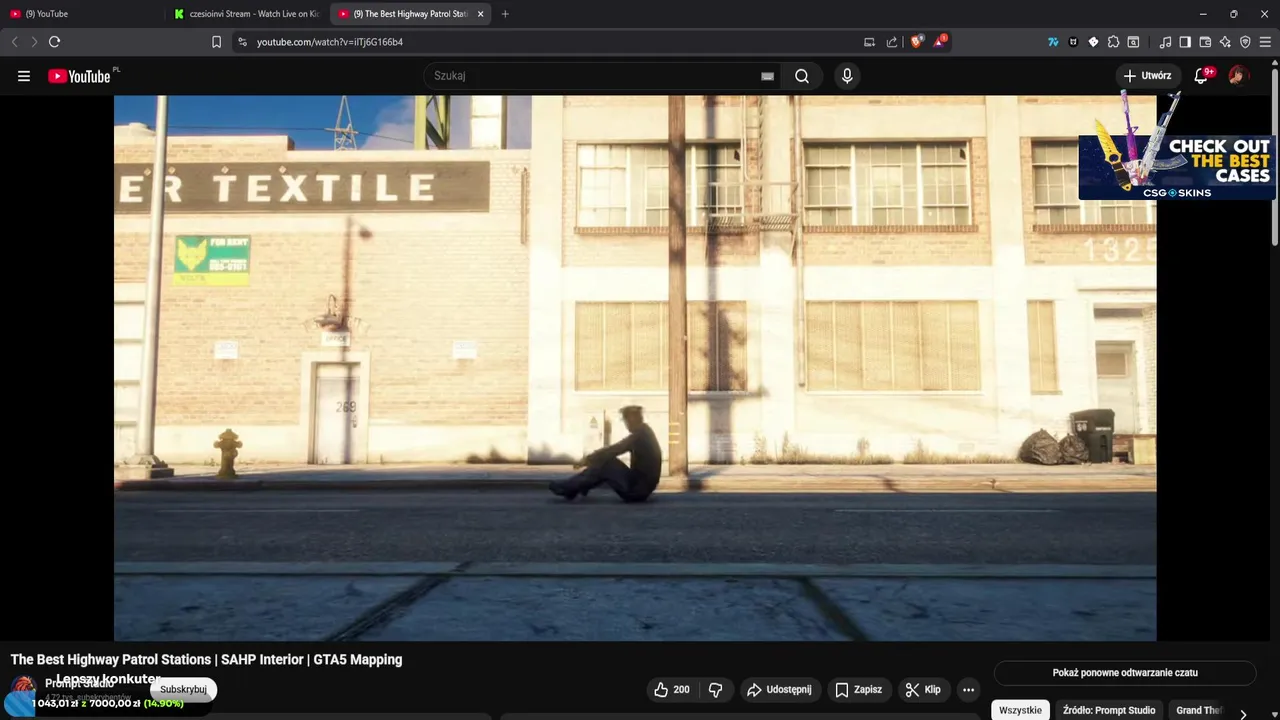
Task: Open Brave Wallet icon
Action: point(1205,42)
